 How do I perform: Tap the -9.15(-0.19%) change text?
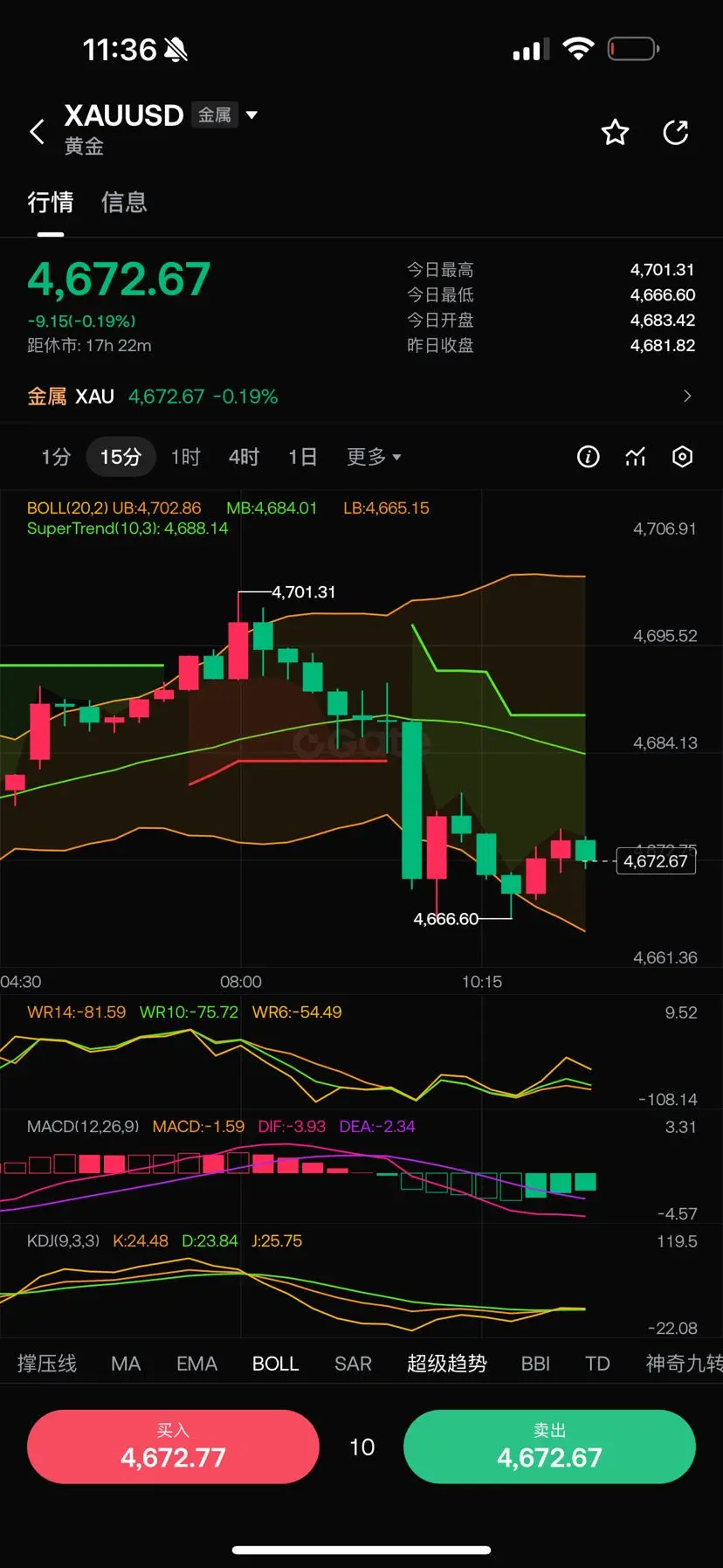(81, 321)
